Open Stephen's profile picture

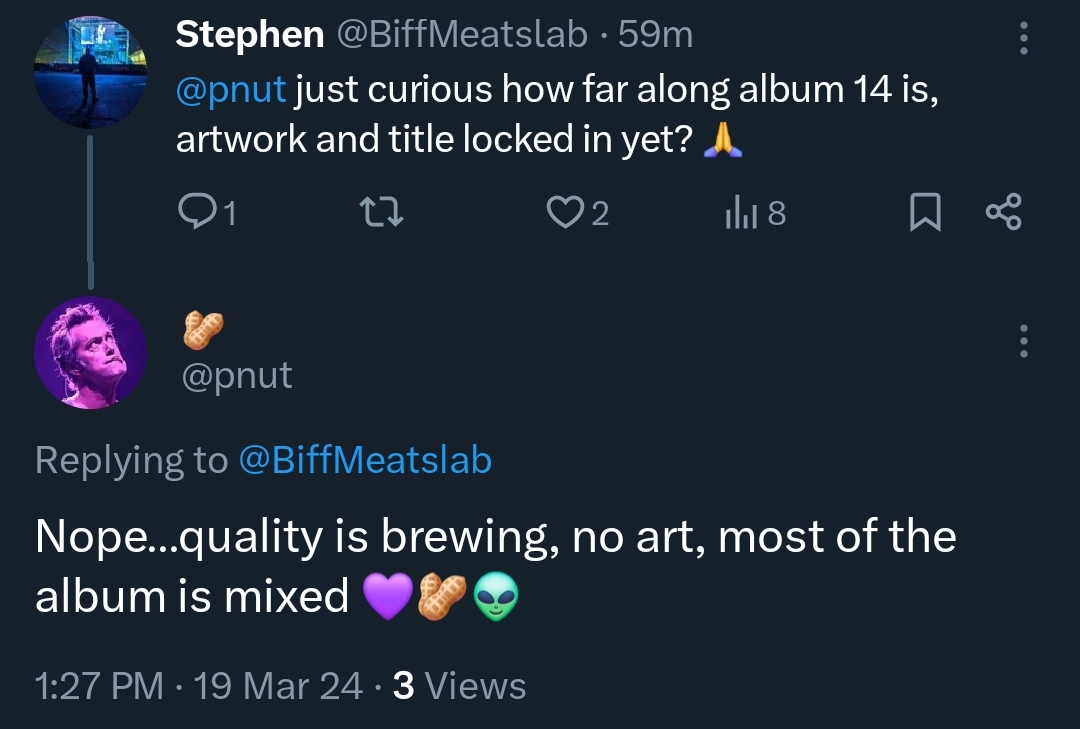click(91, 71)
